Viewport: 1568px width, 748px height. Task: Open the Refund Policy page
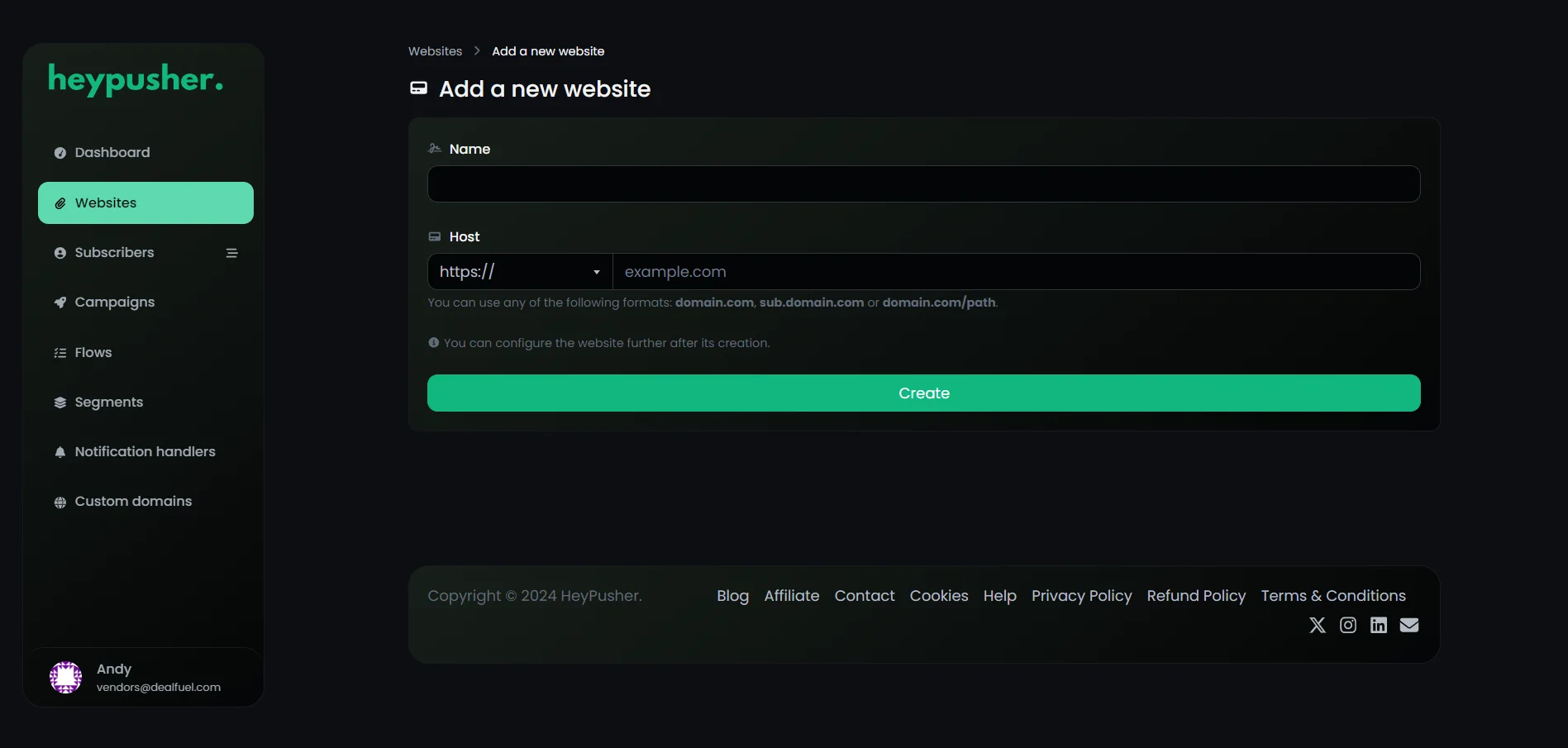pos(1196,595)
